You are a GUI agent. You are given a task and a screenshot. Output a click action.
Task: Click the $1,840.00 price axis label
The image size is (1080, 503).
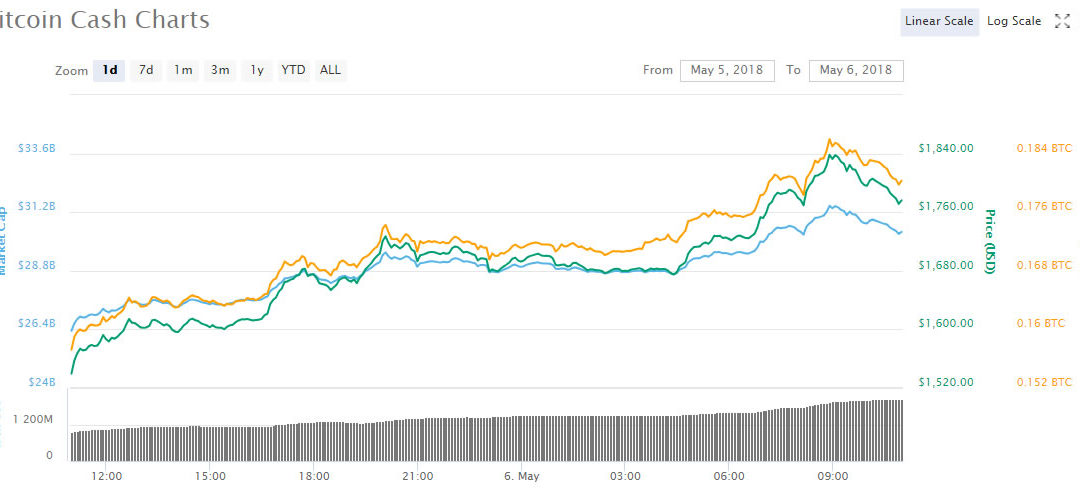(x=946, y=148)
